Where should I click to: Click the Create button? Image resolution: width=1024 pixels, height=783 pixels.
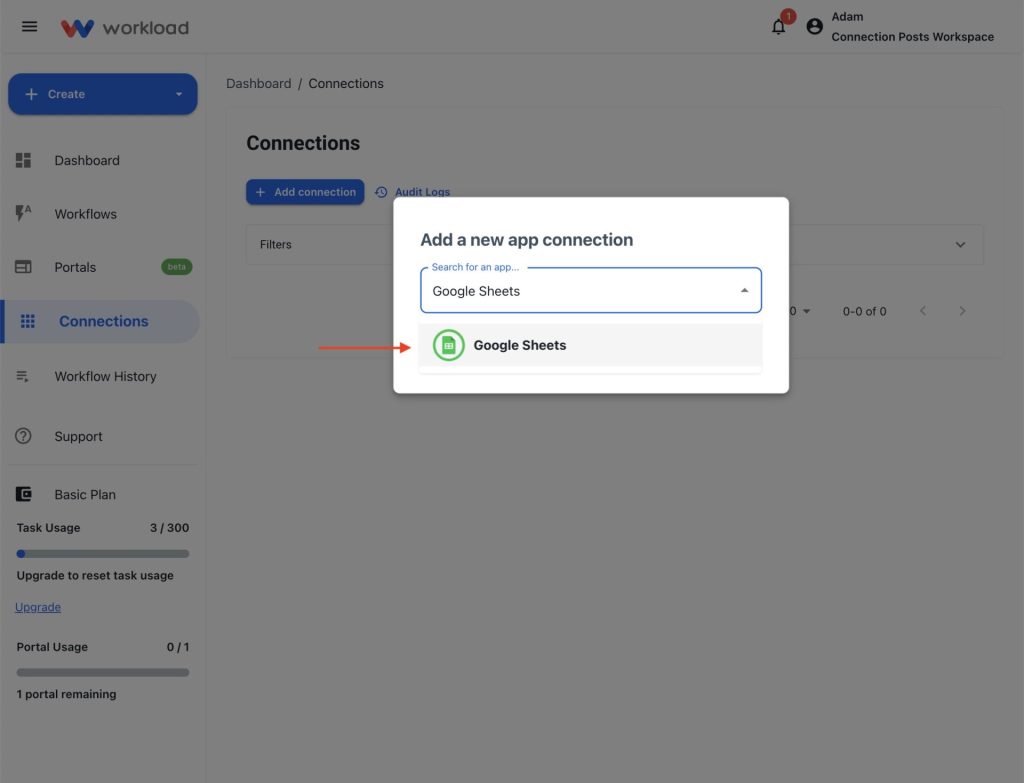tap(103, 94)
